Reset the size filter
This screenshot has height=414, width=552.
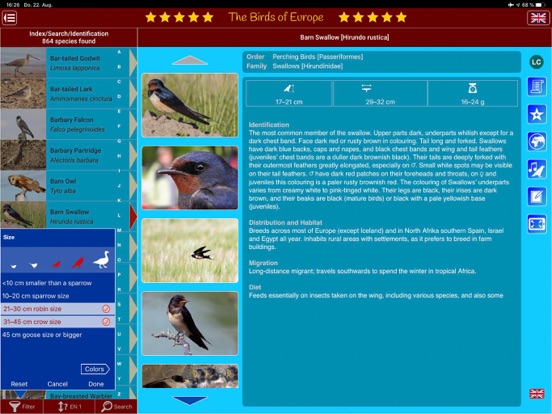pyautogui.click(x=19, y=384)
